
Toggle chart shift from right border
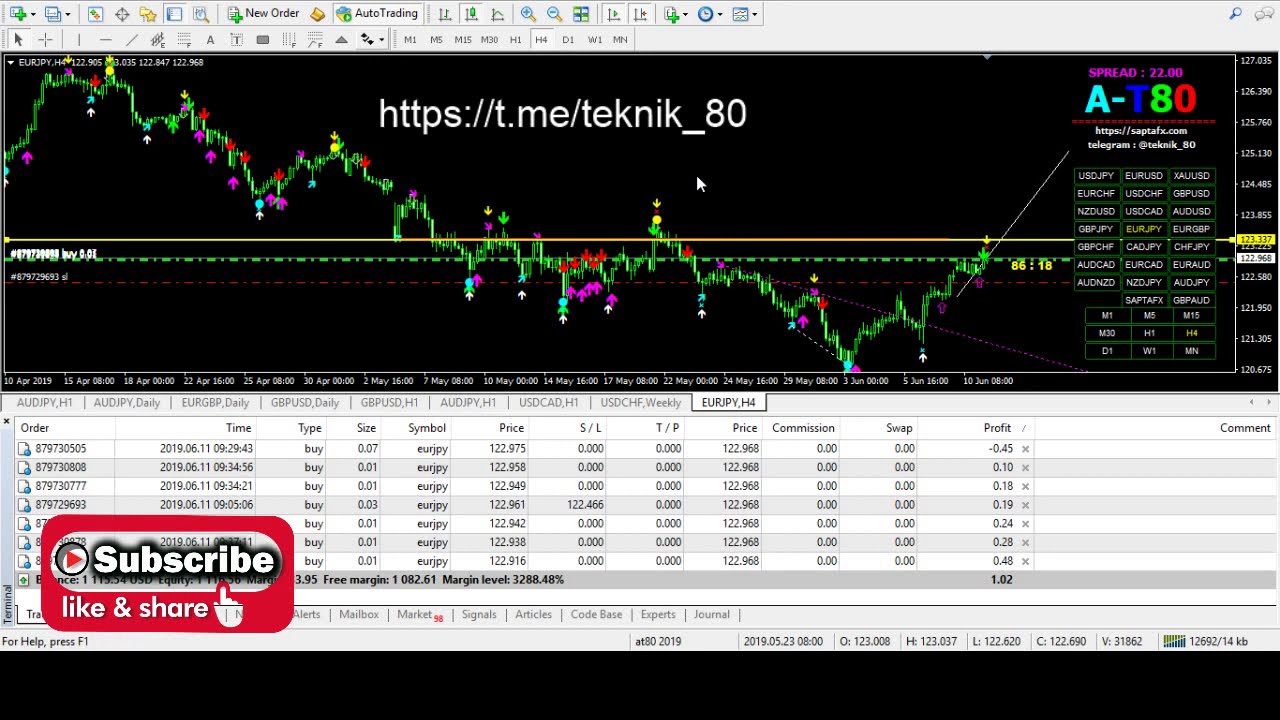(640, 14)
